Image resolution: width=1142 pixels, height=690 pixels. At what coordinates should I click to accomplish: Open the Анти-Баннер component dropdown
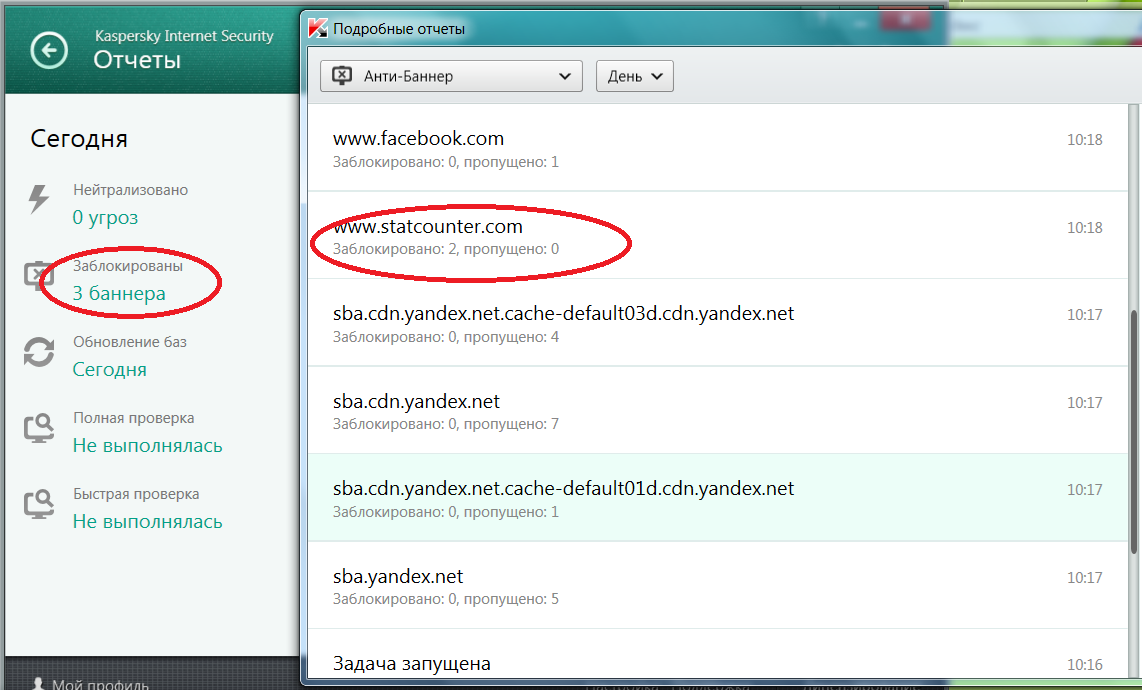coord(451,76)
